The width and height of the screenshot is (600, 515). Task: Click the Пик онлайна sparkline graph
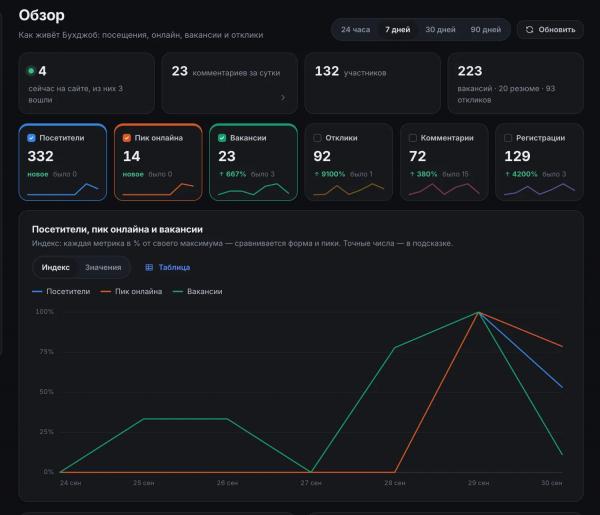pyautogui.click(x=158, y=189)
